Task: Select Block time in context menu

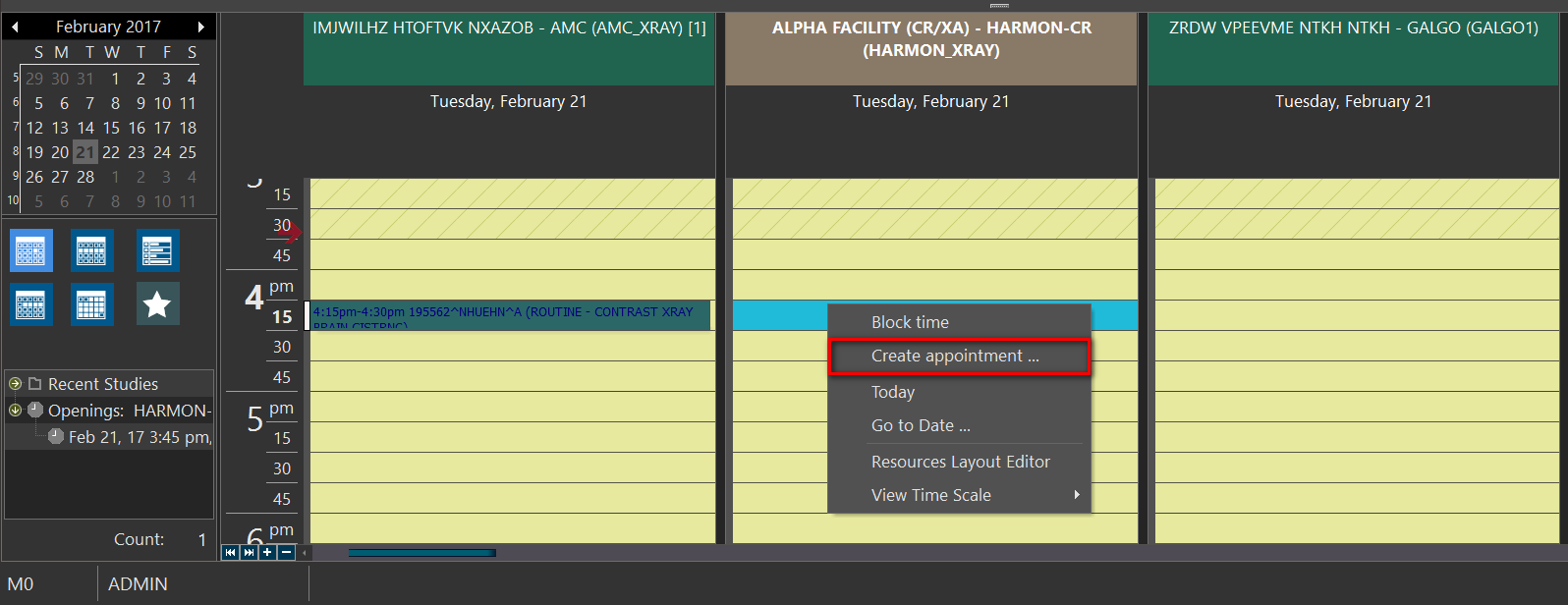Action: click(910, 322)
